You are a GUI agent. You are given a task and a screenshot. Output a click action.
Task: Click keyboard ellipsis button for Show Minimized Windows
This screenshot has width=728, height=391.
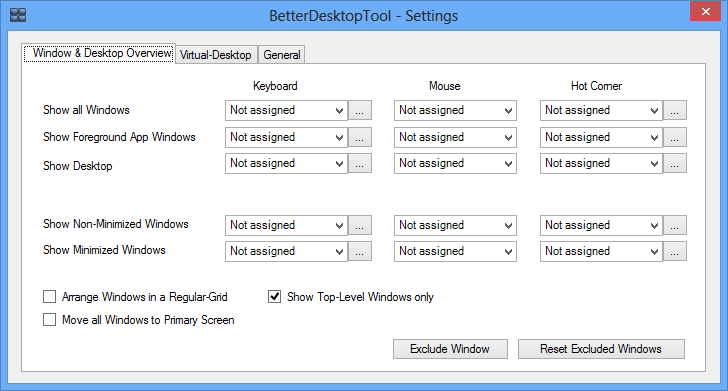coord(360,251)
